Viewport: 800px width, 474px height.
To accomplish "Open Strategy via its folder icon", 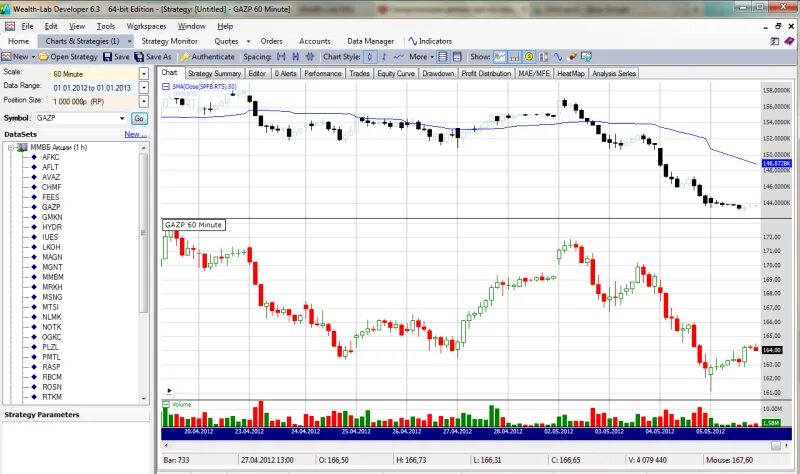I will coord(44,57).
